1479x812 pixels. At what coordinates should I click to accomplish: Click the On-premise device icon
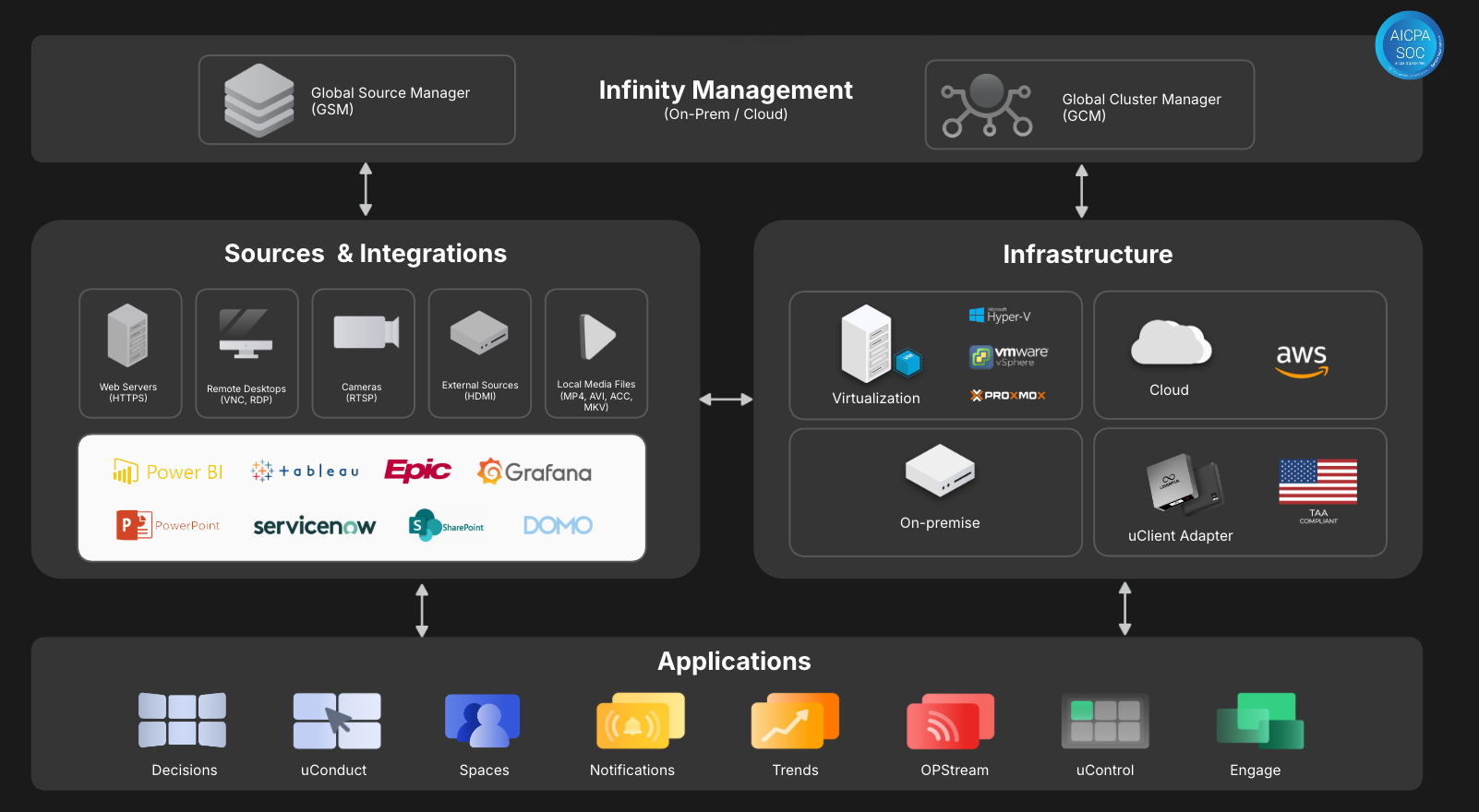pos(940,471)
